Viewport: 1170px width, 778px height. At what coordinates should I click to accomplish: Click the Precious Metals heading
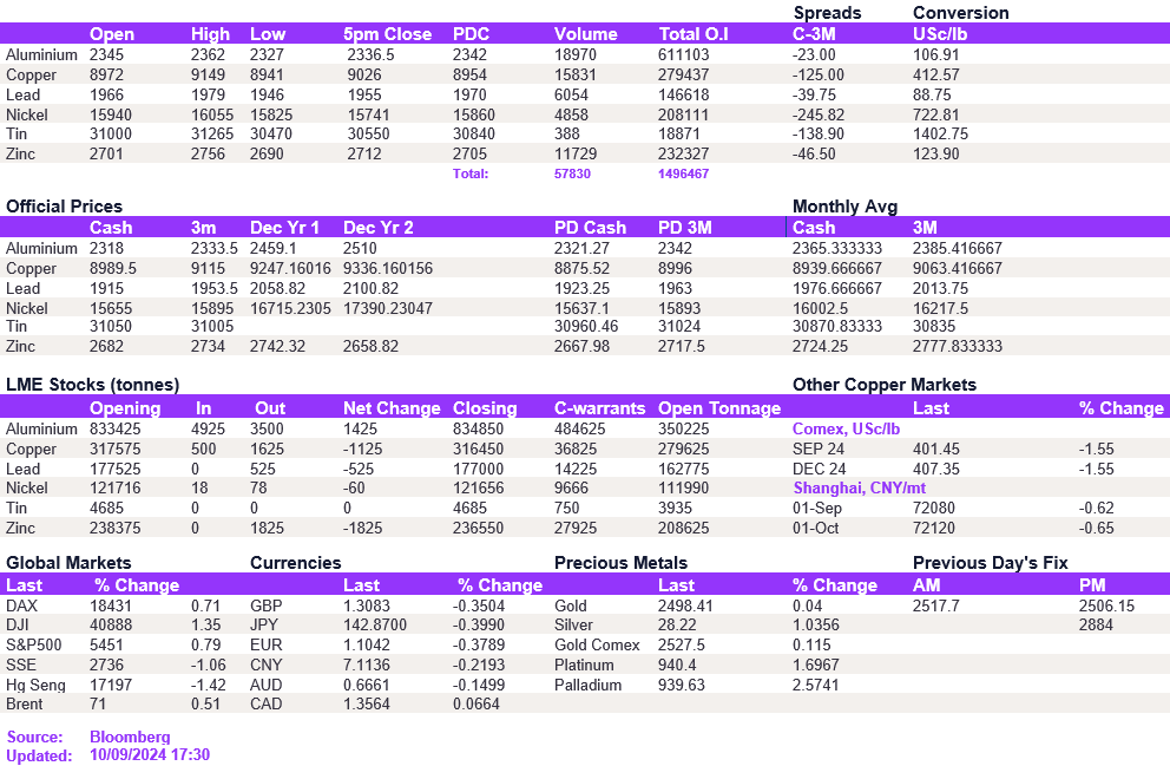coord(621,563)
